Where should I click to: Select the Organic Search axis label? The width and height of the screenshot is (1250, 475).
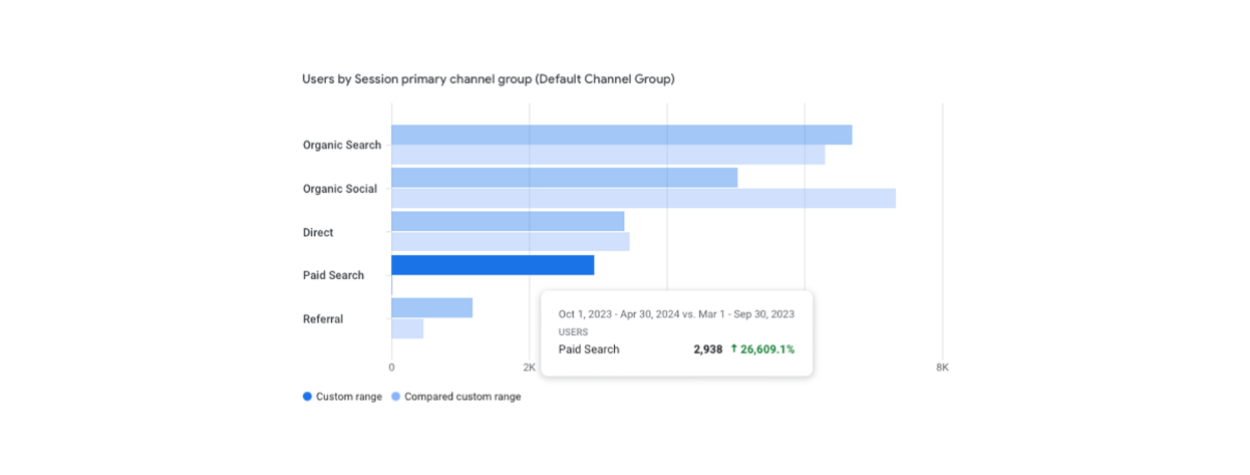tap(342, 145)
